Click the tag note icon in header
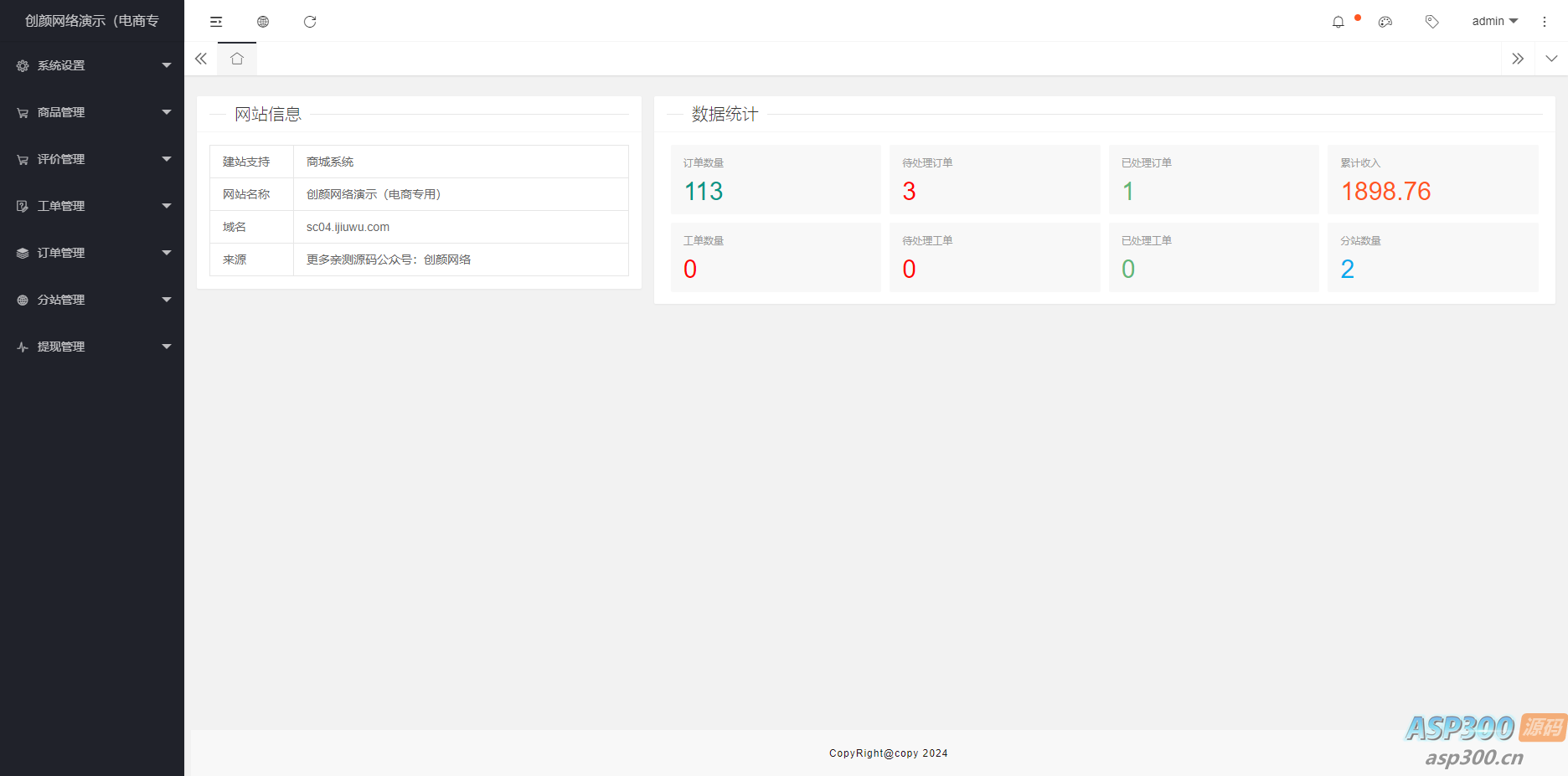The width and height of the screenshot is (1568, 776). pos(1432,22)
